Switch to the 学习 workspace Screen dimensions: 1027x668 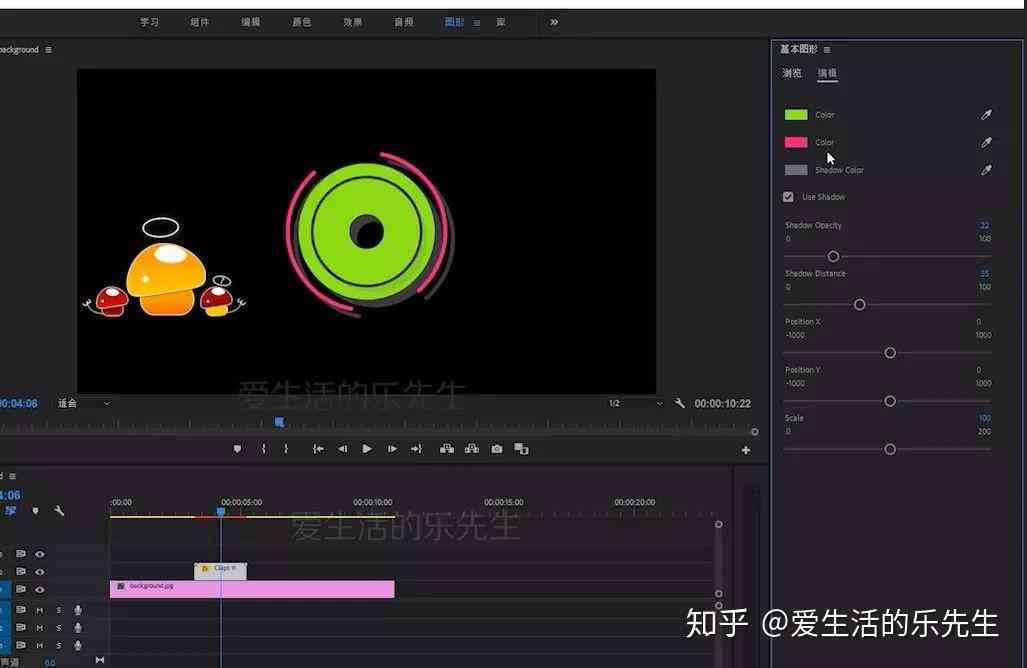tap(149, 22)
